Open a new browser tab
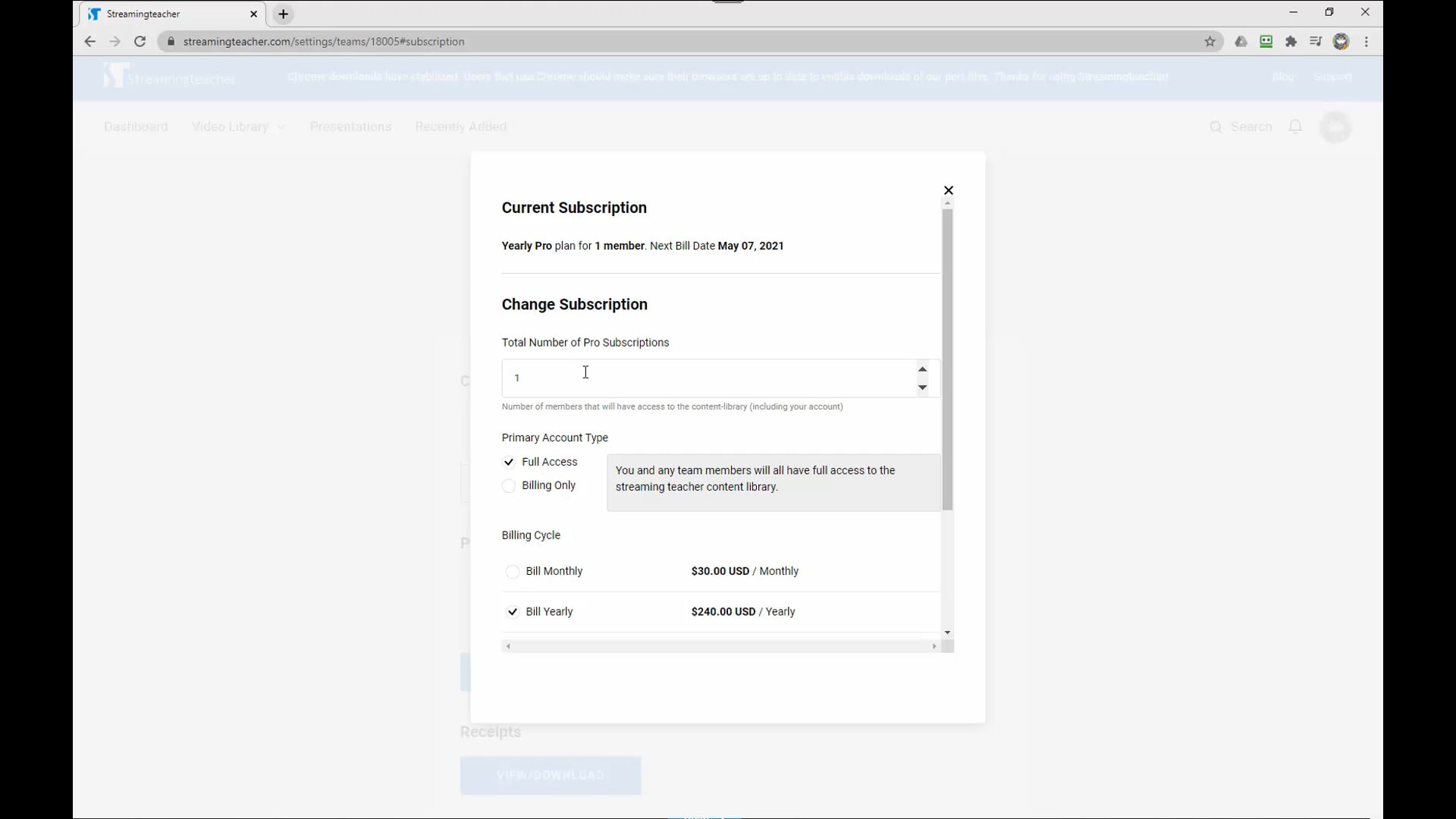Viewport: 1456px width, 819px height. (284, 14)
